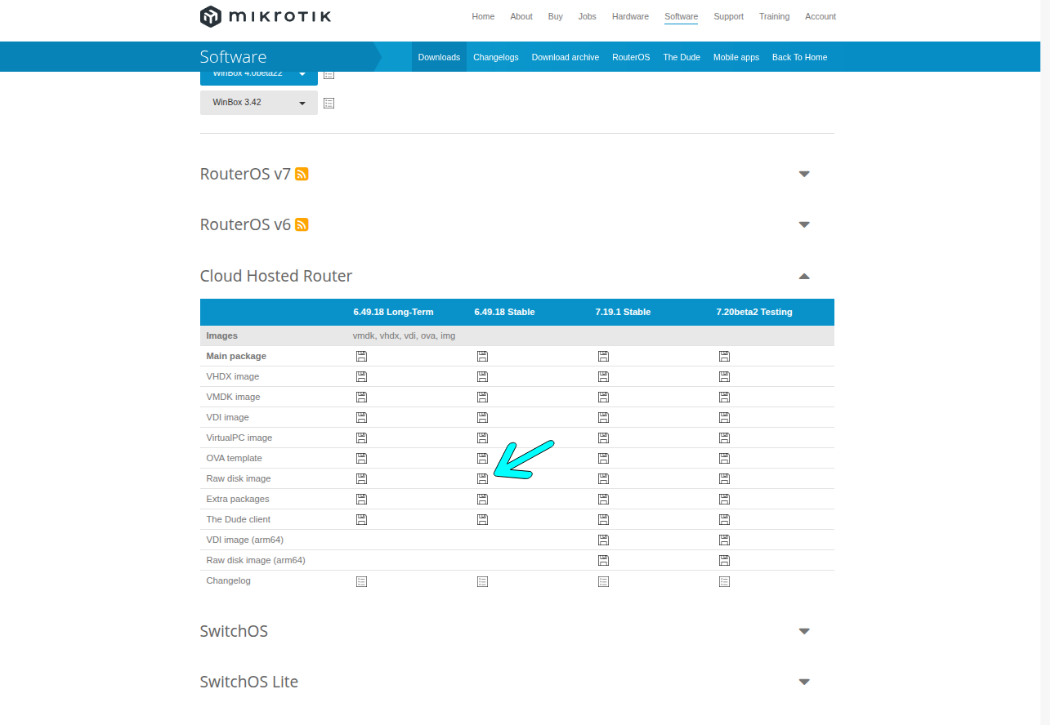
Task: Download Main package for 7.20beta2 Testing
Action: pos(724,356)
